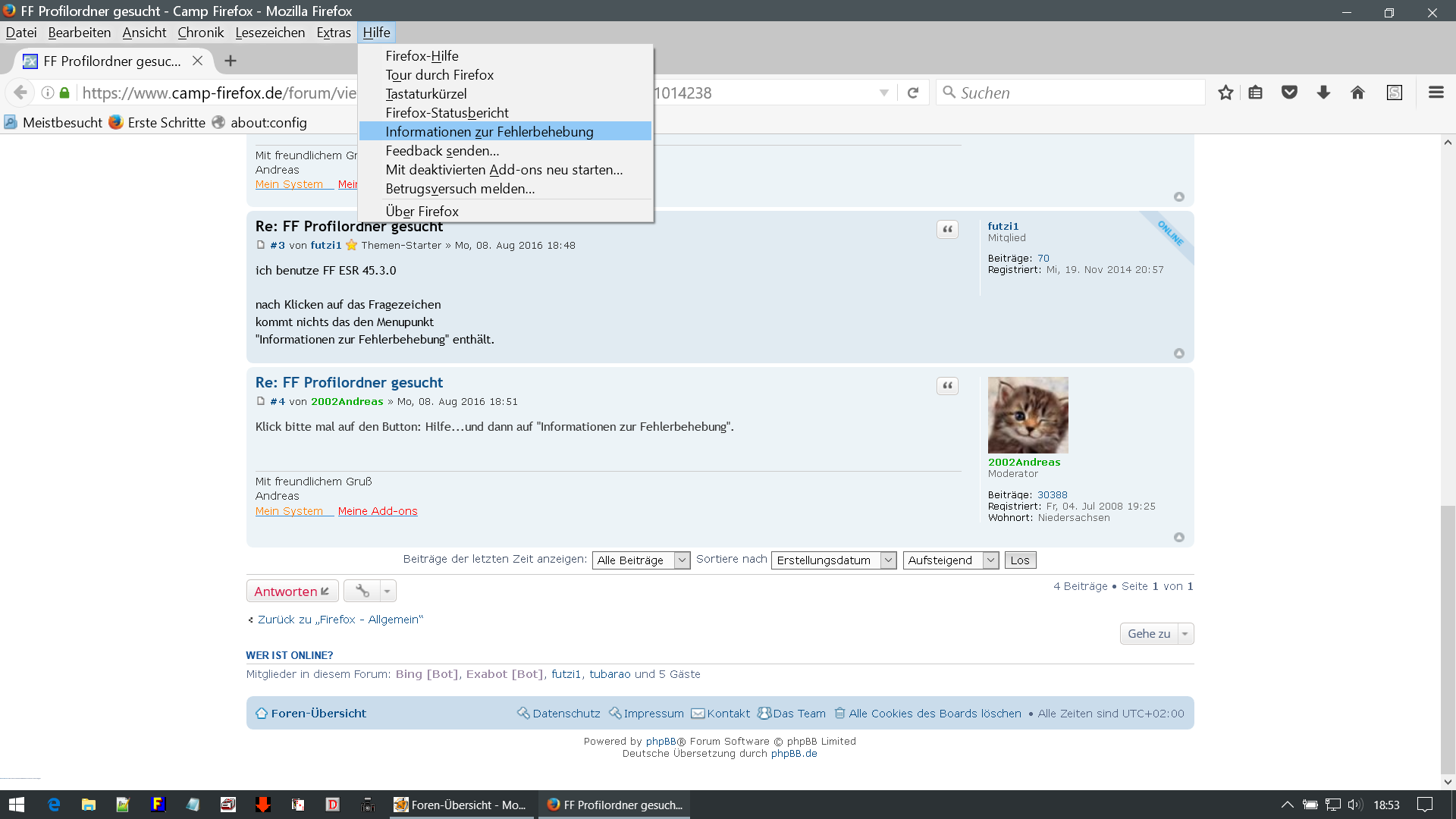Quote post #4 with quote icon

(x=947, y=386)
